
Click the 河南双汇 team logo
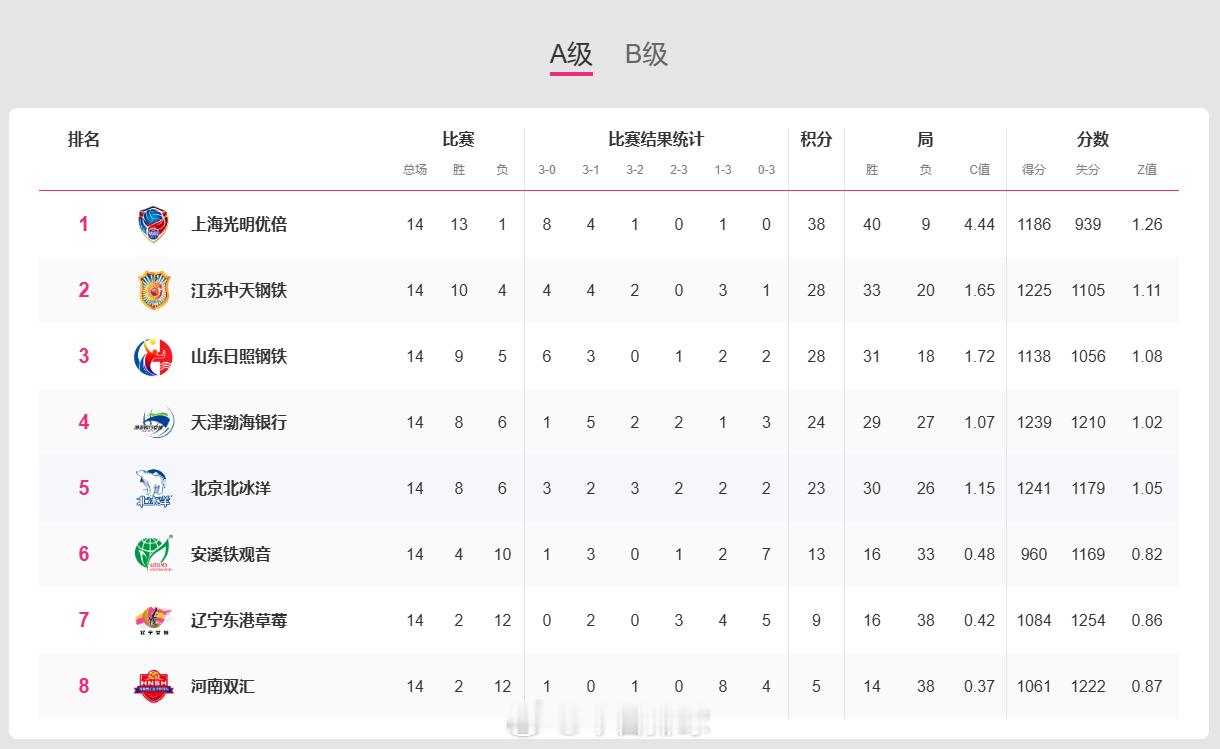[x=153, y=686]
